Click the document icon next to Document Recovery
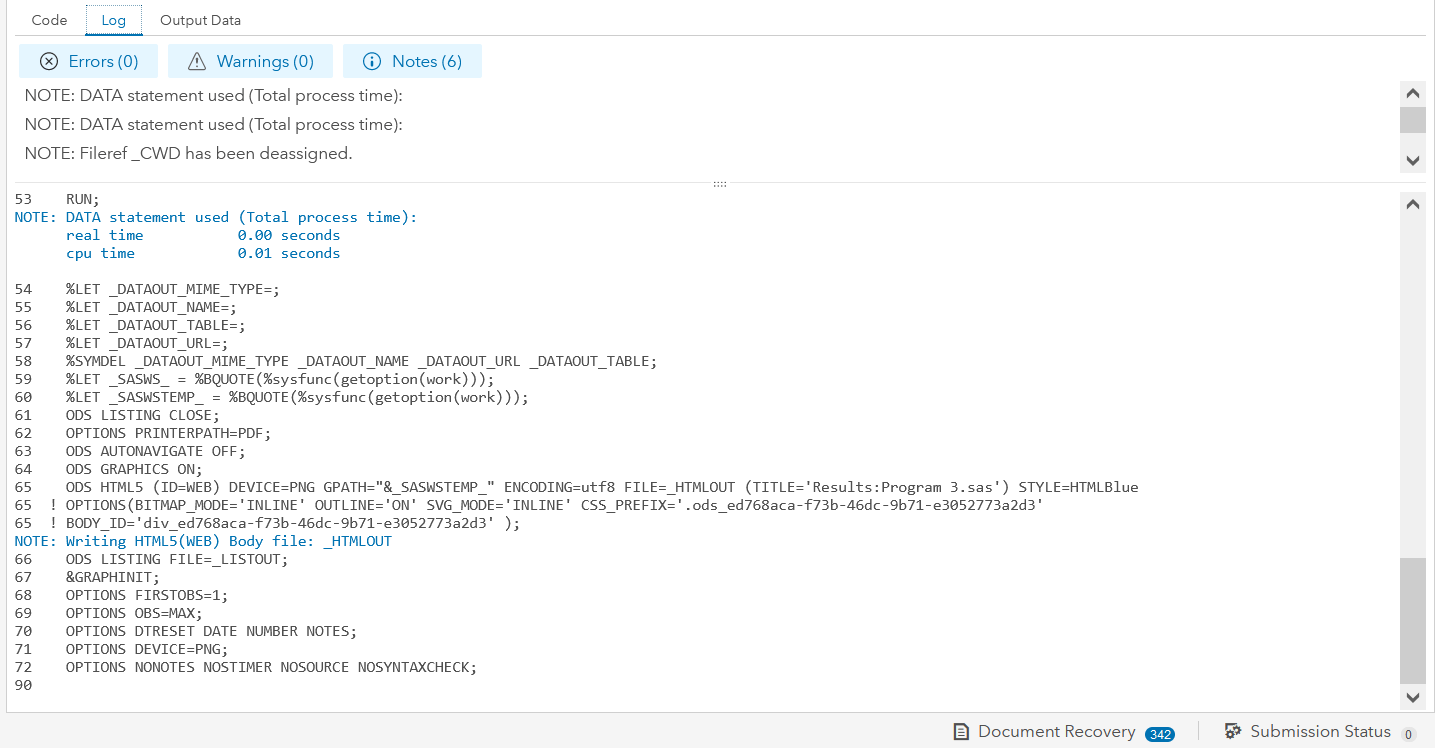This screenshot has width=1435, height=748. (x=961, y=731)
